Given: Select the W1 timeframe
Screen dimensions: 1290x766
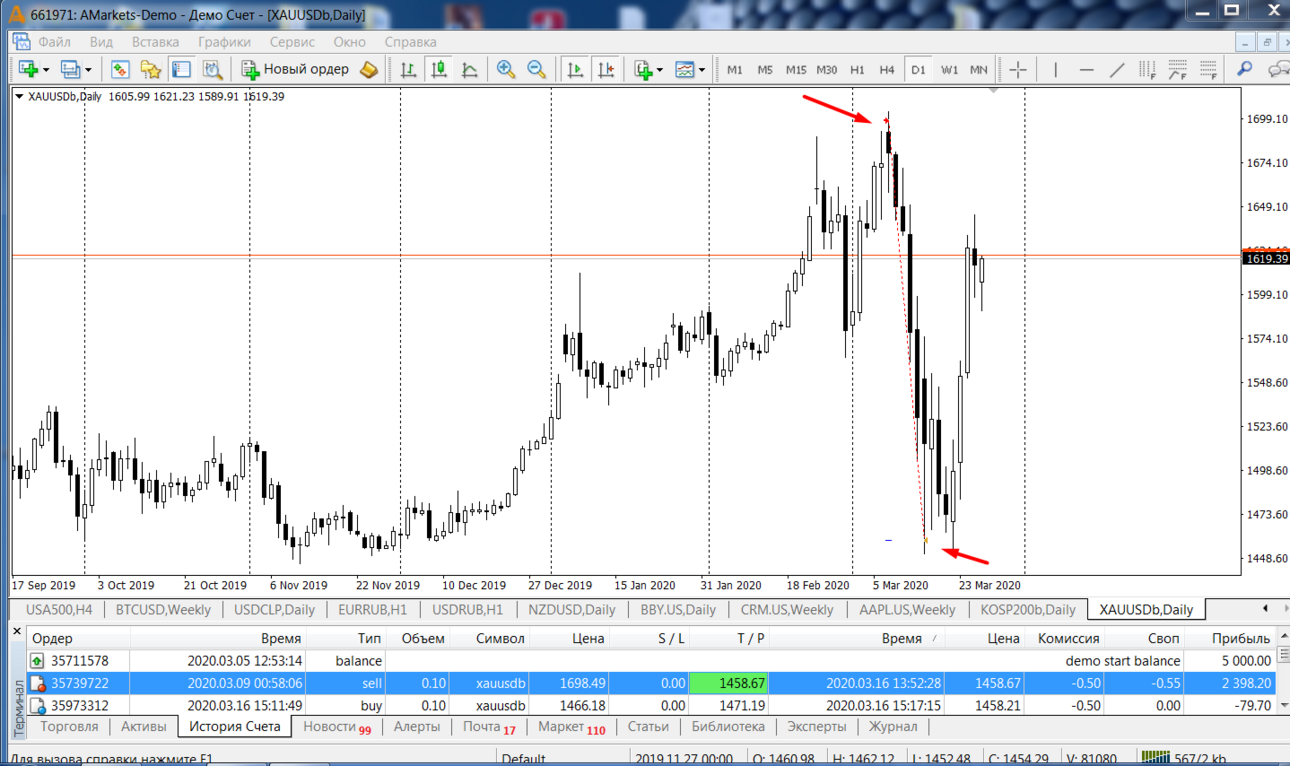Looking at the screenshot, I should (x=949, y=70).
